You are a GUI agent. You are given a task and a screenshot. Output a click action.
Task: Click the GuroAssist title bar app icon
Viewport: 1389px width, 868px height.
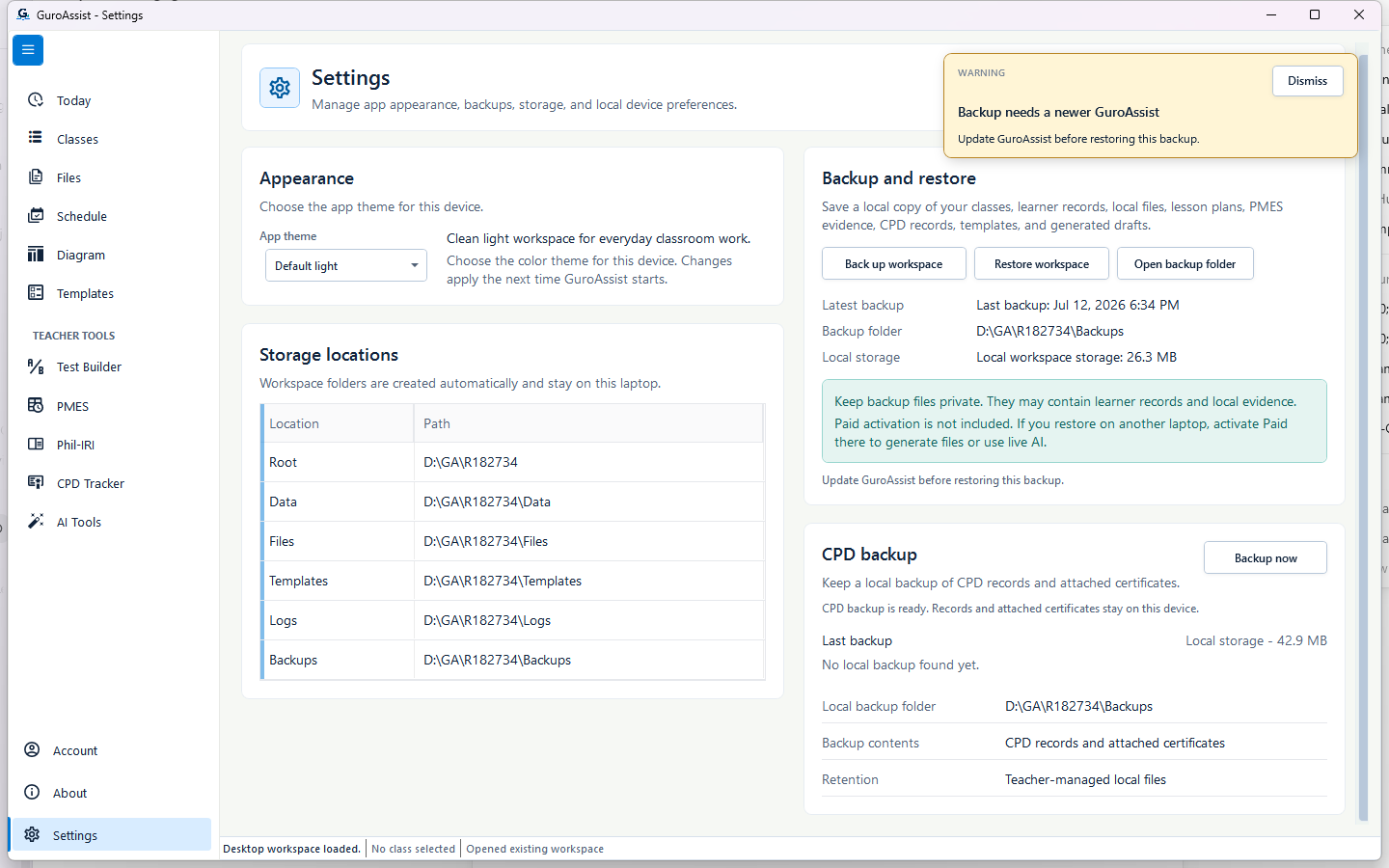(23, 14)
